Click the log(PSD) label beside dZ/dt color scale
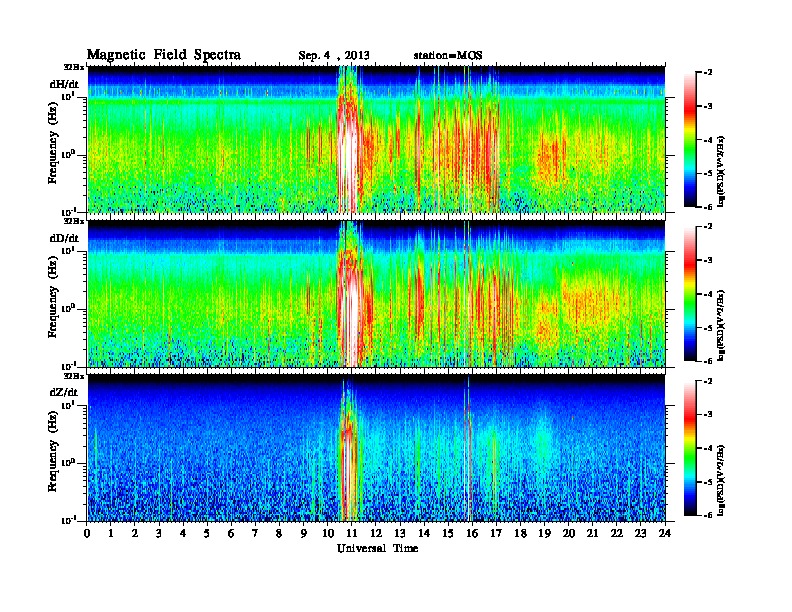792x612 pixels. pyautogui.click(x=721, y=480)
